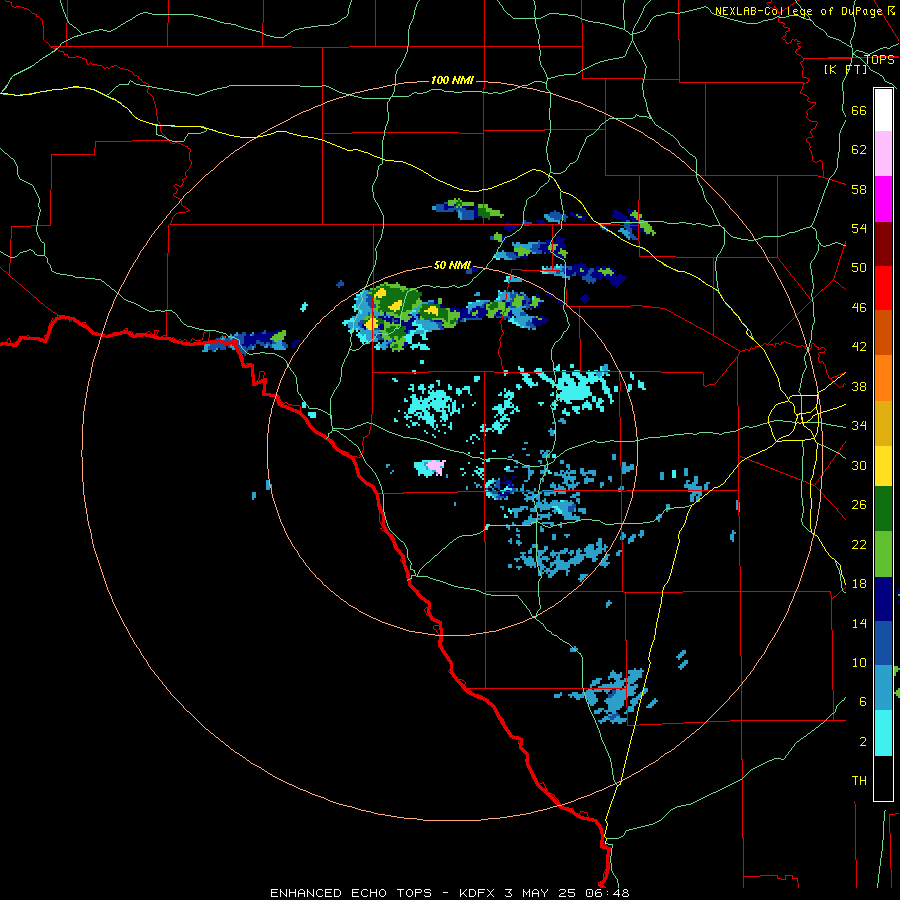Viewport: 900px width, 900px height.
Task: Click the yellow swatch next to 30
Action: point(883,466)
